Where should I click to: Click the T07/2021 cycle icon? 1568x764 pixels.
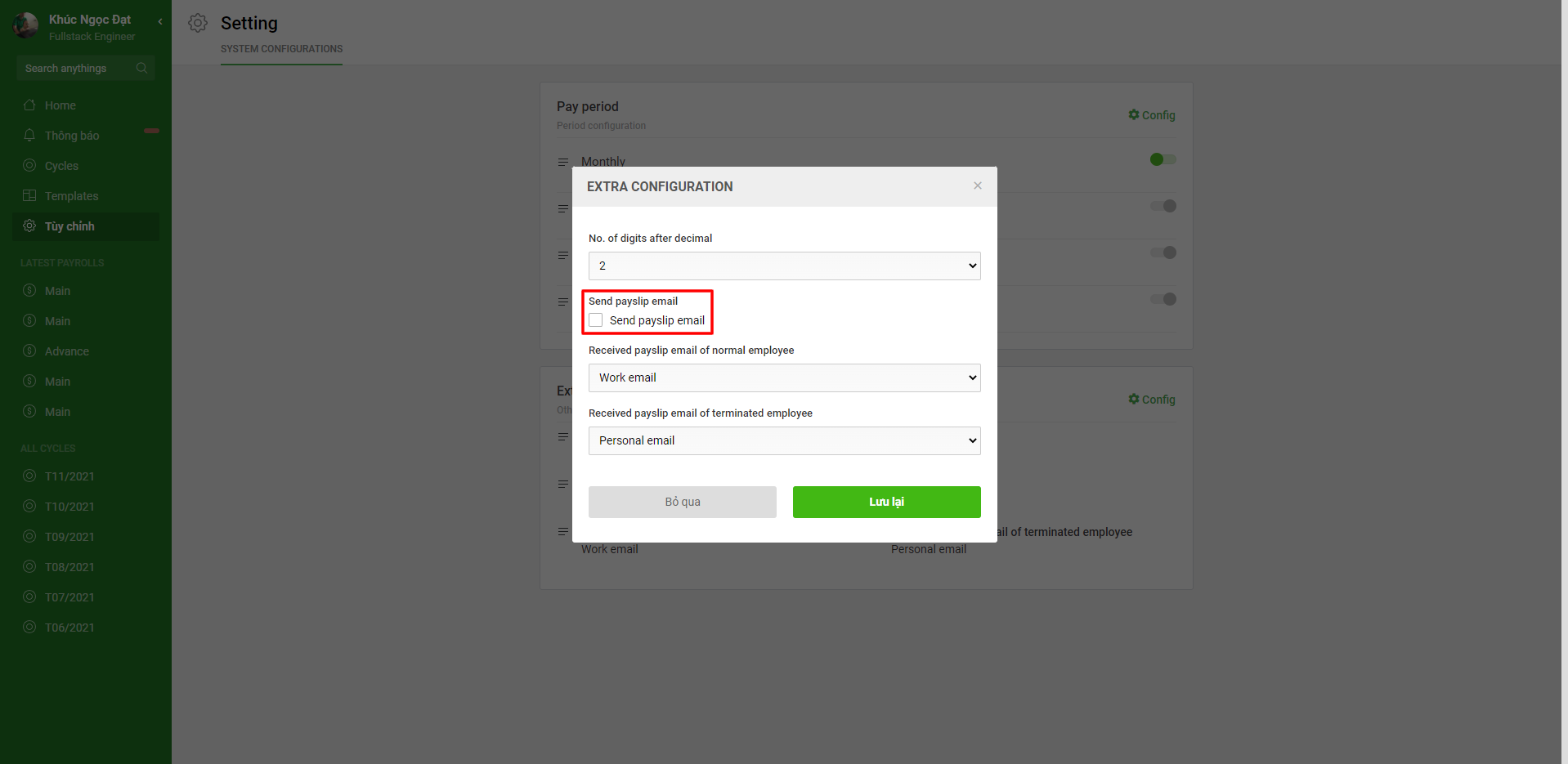[29, 596]
